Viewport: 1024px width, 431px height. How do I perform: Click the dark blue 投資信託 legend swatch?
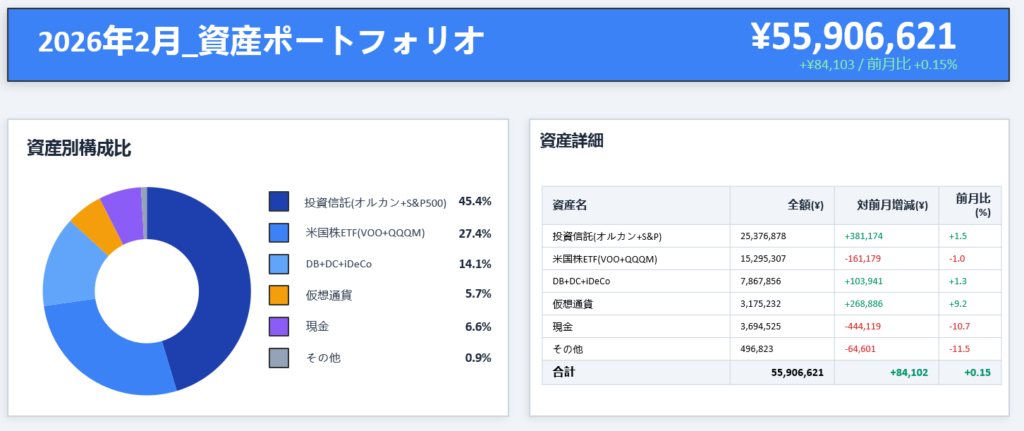[x=279, y=202]
